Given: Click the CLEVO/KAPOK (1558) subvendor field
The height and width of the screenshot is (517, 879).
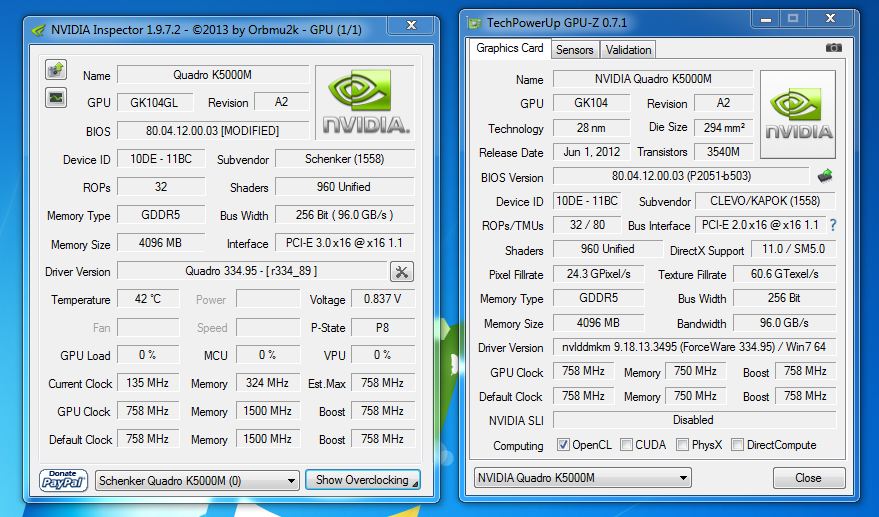Looking at the screenshot, I should click(765, 201).
